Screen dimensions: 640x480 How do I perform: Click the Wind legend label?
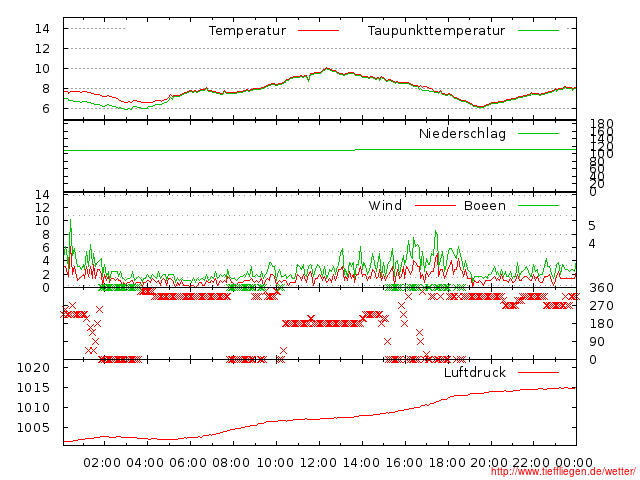coord(385,205)
